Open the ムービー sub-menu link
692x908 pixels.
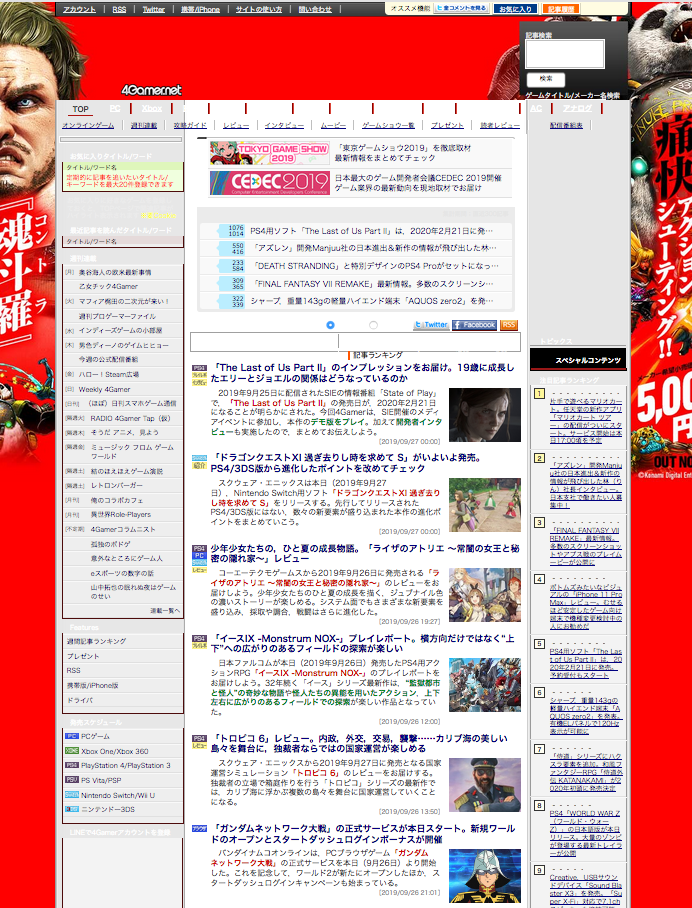(333, 125)
